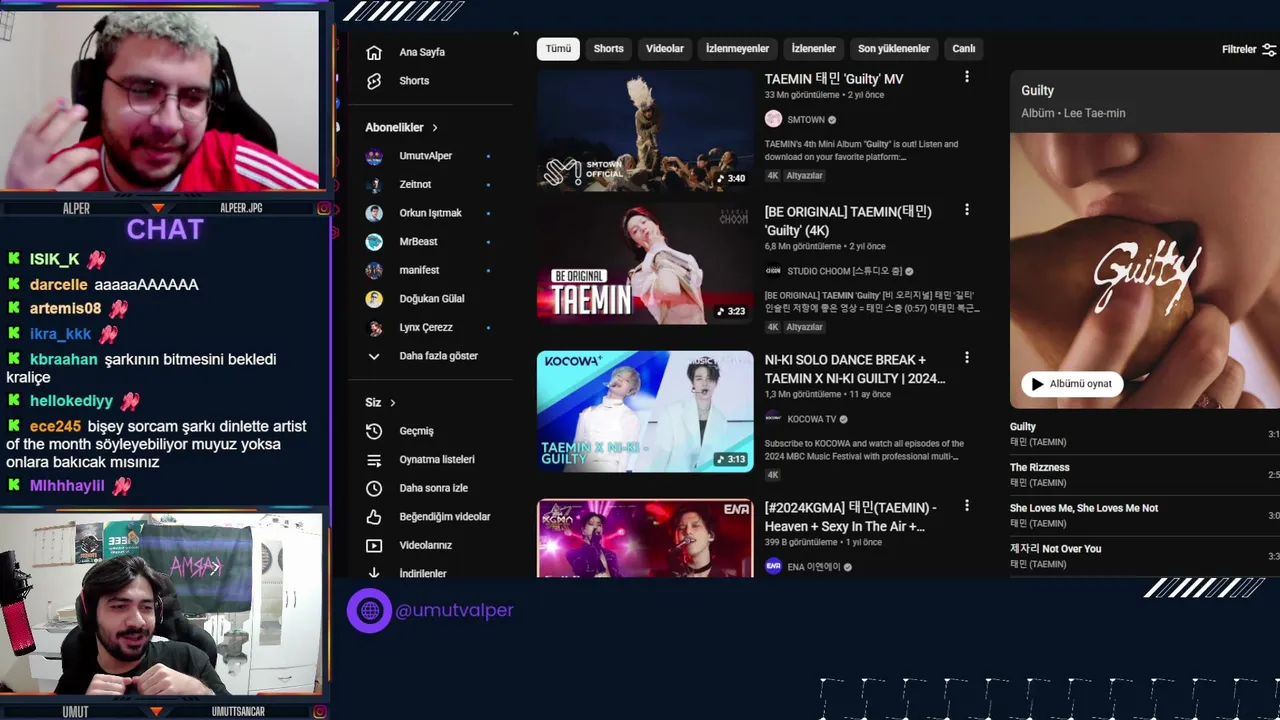
Task: Play Guilty track in album list
Action: [x=1145, y=434]
